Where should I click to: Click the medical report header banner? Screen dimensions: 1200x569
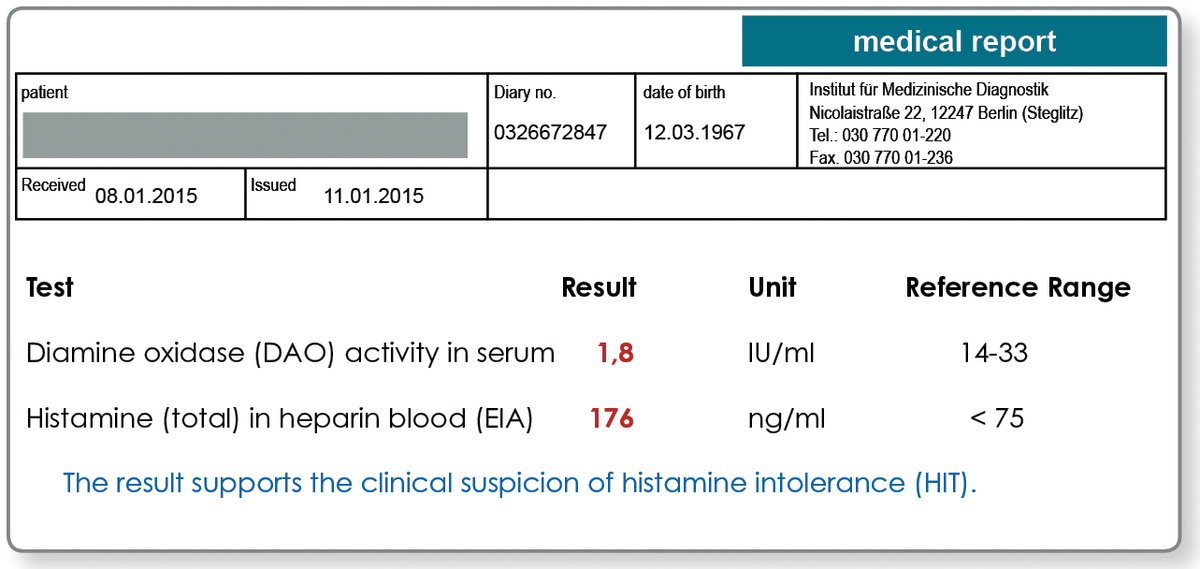(954, 42)
